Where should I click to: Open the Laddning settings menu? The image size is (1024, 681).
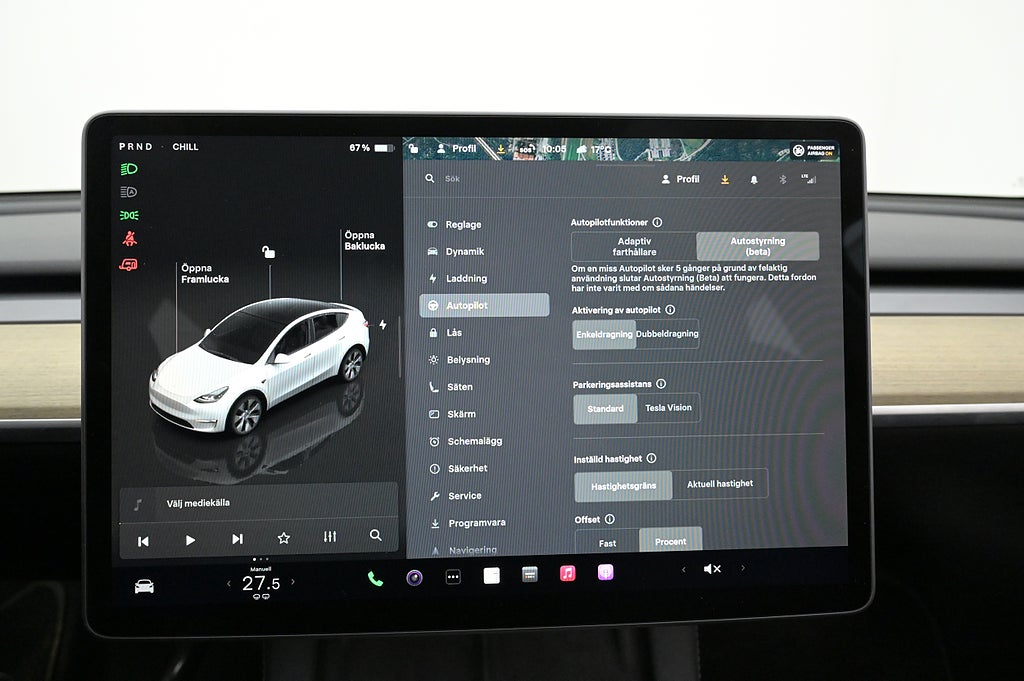click(x=466, y=279)
